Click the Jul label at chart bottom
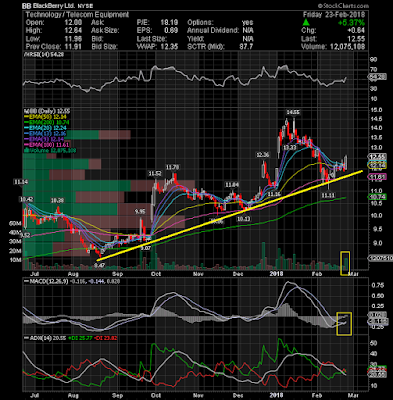This screenshot has height=400, width=393. coord(34,395)
